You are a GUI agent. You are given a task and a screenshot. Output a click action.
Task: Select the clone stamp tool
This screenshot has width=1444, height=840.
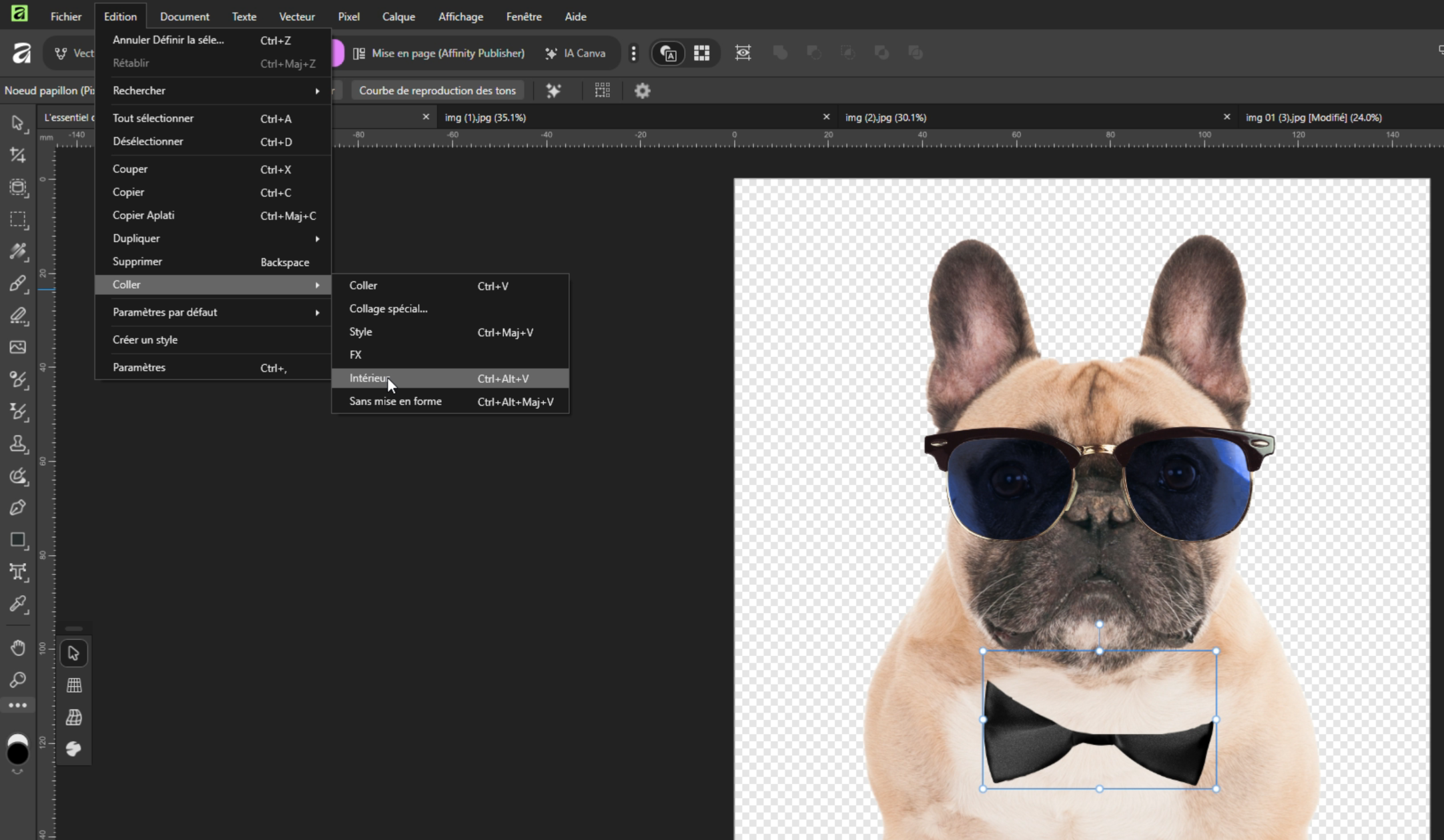(18, 444)
